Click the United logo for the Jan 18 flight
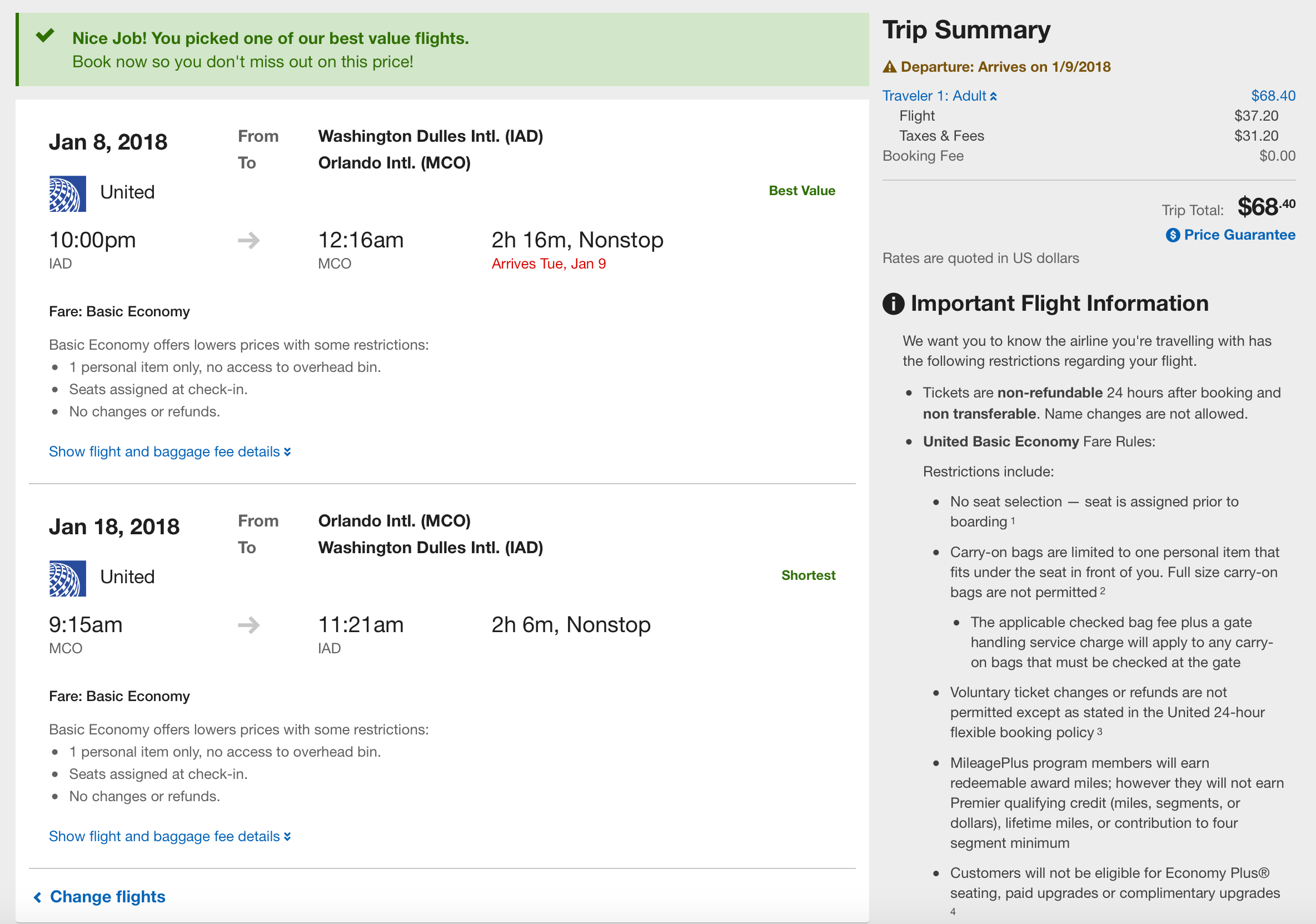 tap(68, 578)
